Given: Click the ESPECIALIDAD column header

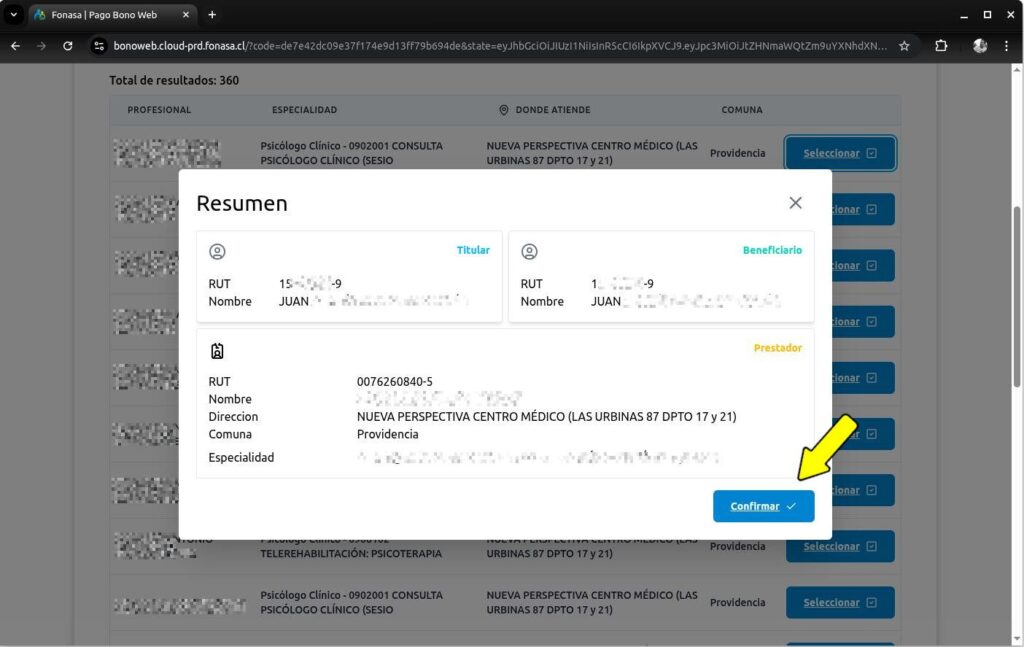Looking at the screenshot, I should [304, 110].
